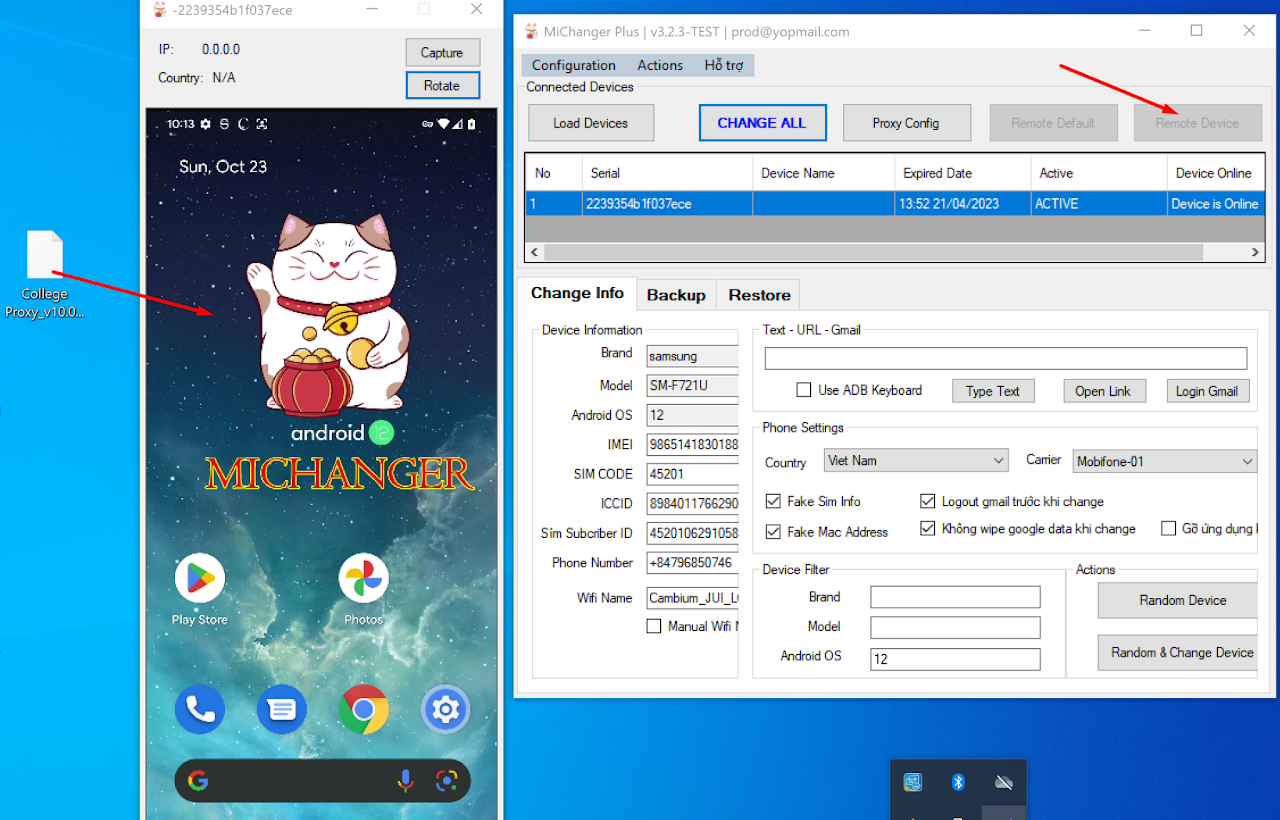The width and height of the screenshot is (1280, 820).
Task: Open the Carrier dropdown showing Mobifone-01
Action: click(x=1164, y=461)
